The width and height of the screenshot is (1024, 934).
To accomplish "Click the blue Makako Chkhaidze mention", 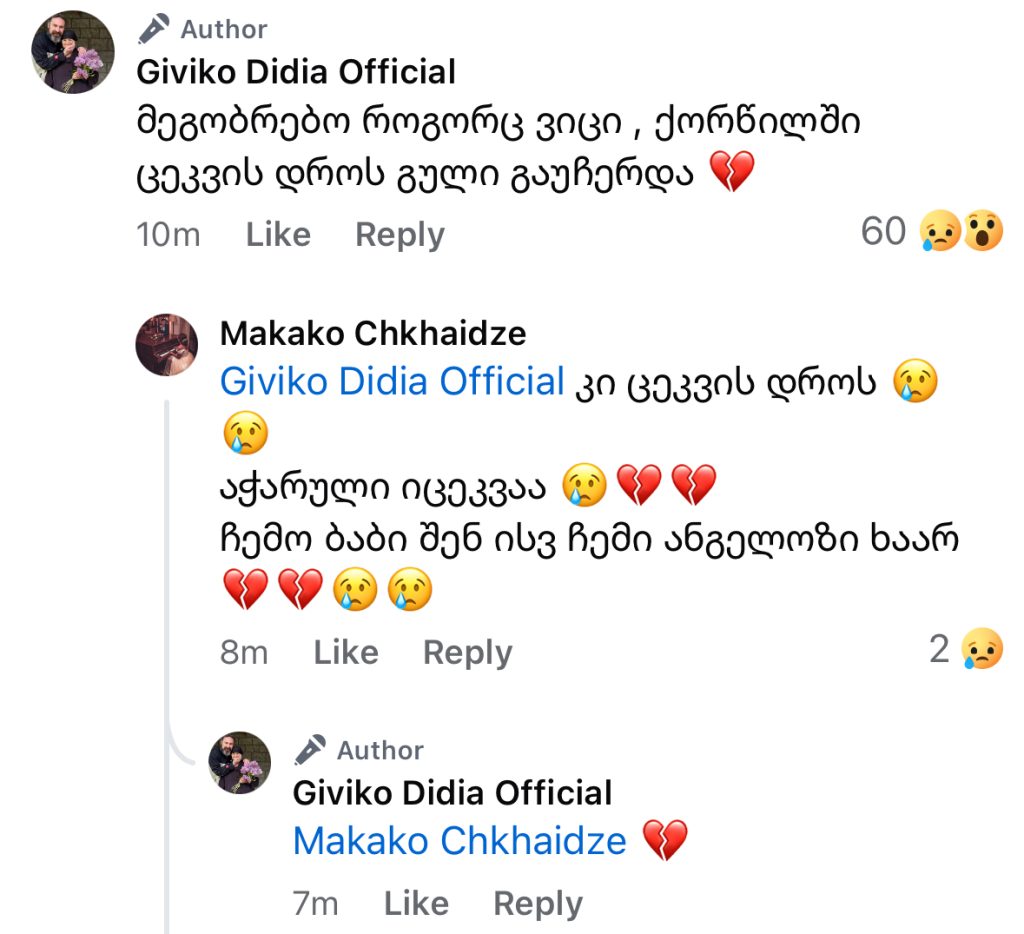I will 459,841.
